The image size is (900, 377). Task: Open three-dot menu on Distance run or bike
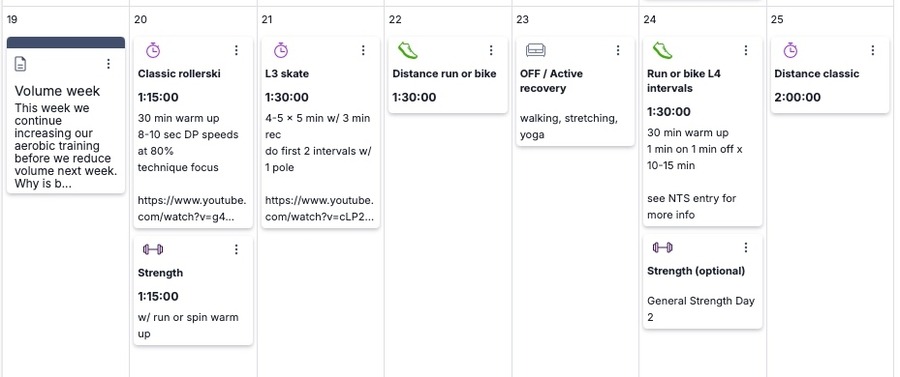click(491, 50)
